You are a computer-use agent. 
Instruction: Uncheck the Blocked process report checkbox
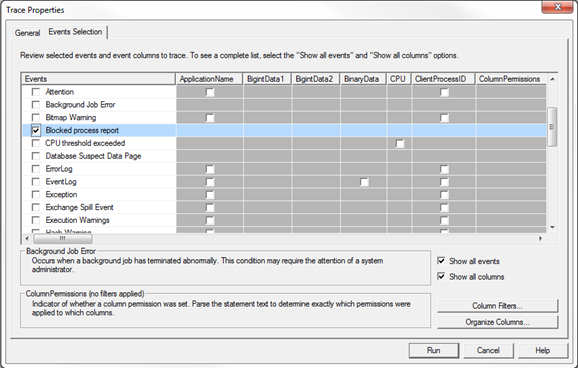tap(36, 130)
